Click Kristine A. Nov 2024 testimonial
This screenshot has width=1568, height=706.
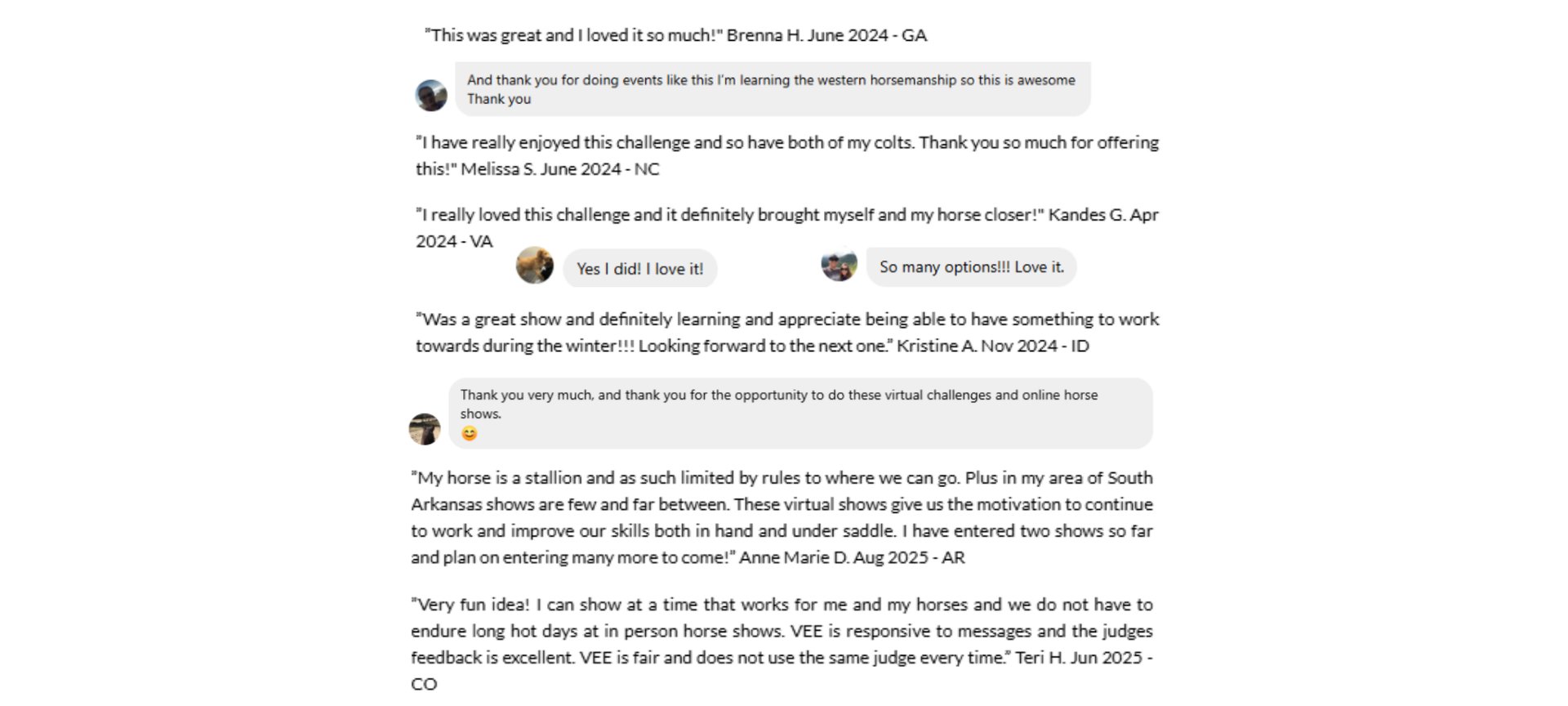[787, 333]
